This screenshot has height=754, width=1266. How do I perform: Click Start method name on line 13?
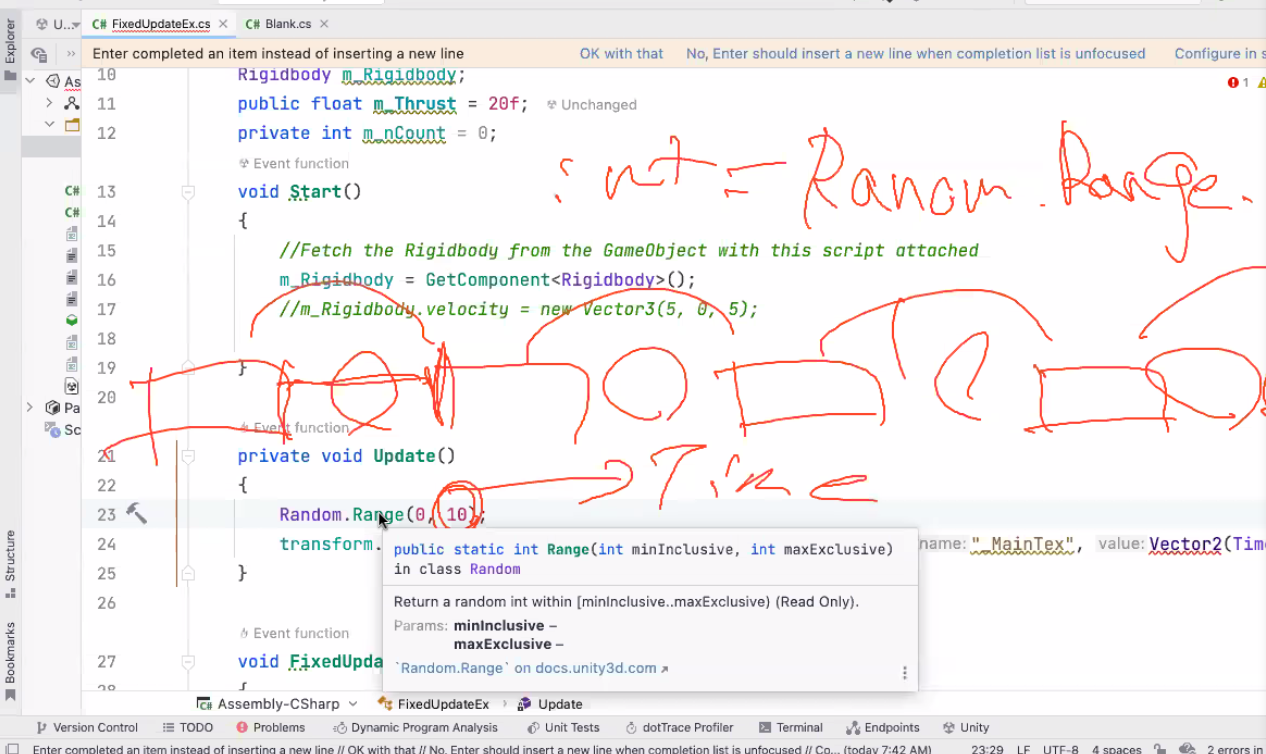pyautogui.click(x=315, y=192)
